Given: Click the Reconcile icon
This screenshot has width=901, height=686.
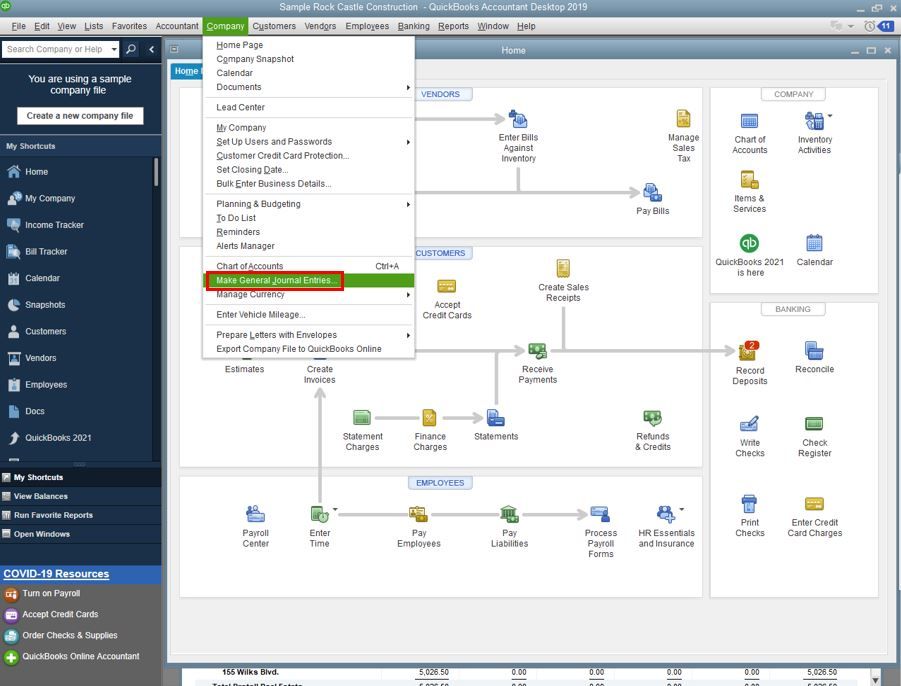Looking at the screenshot, I should coord(814,350).
